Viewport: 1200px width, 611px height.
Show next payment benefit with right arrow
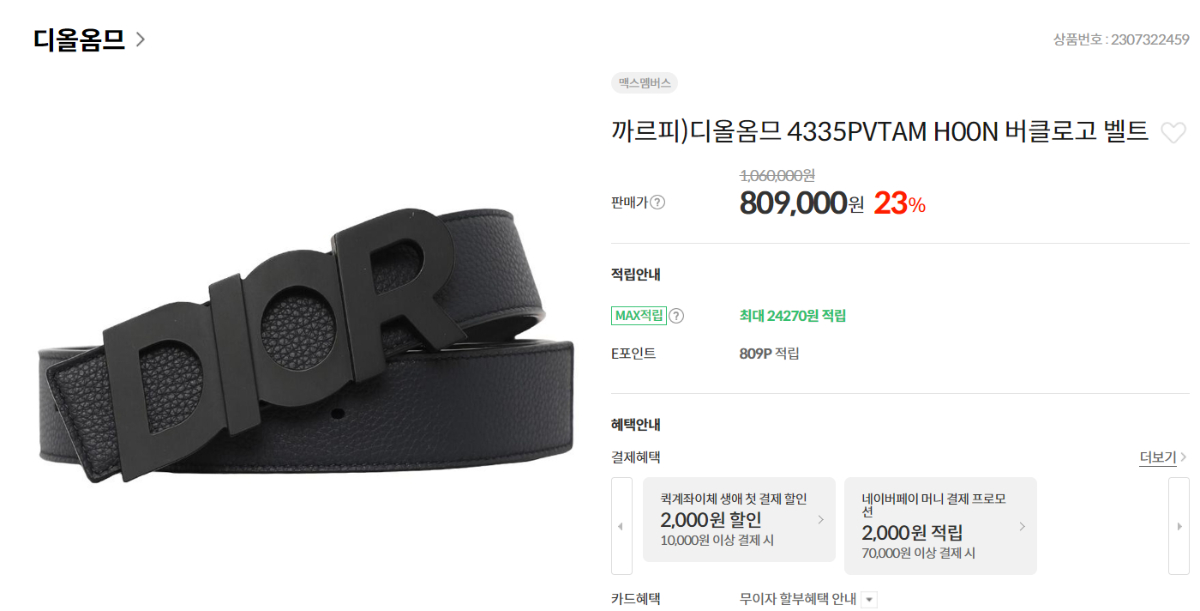(1179, 526)
